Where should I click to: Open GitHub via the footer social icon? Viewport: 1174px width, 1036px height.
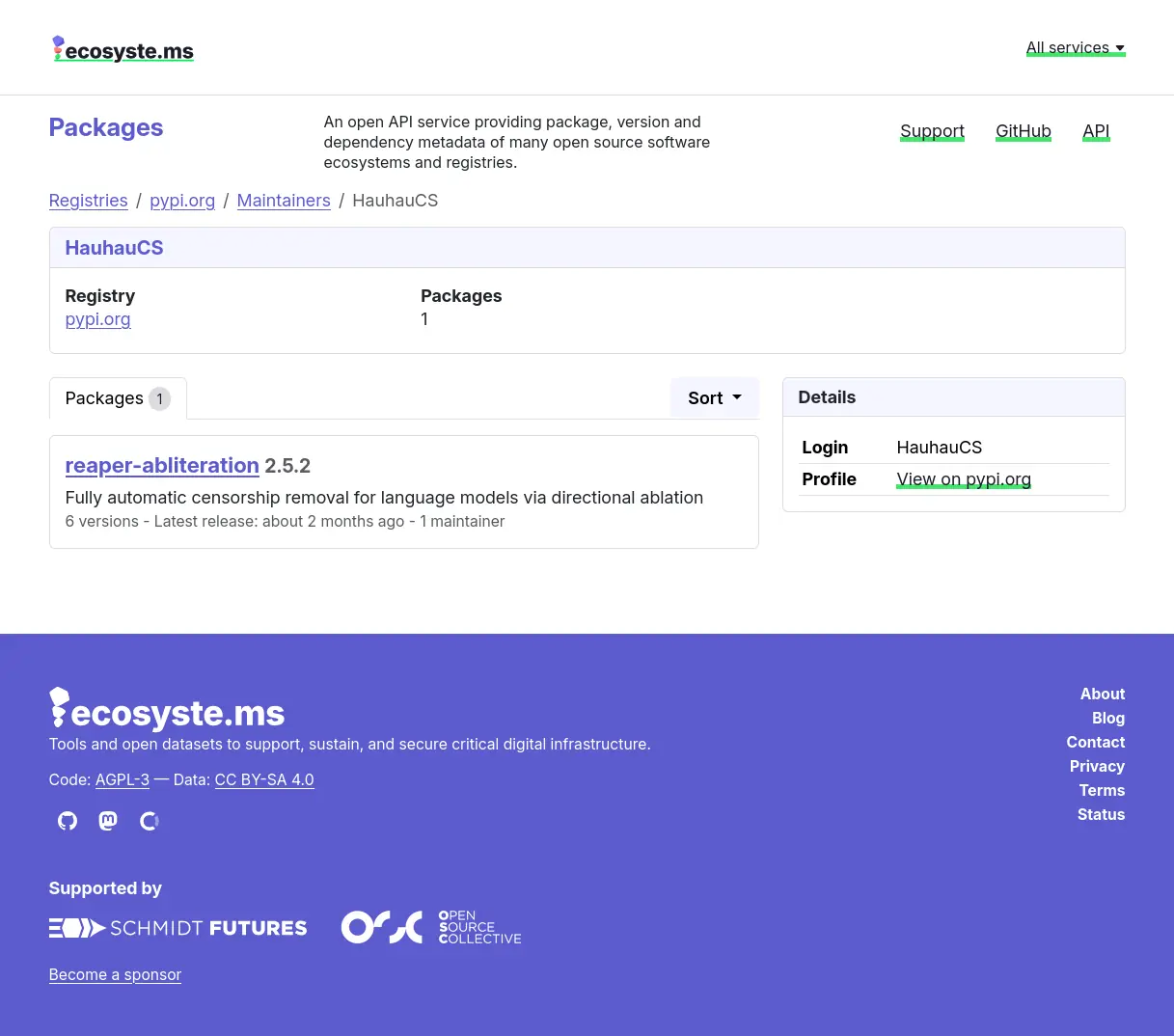pos(67,821)
